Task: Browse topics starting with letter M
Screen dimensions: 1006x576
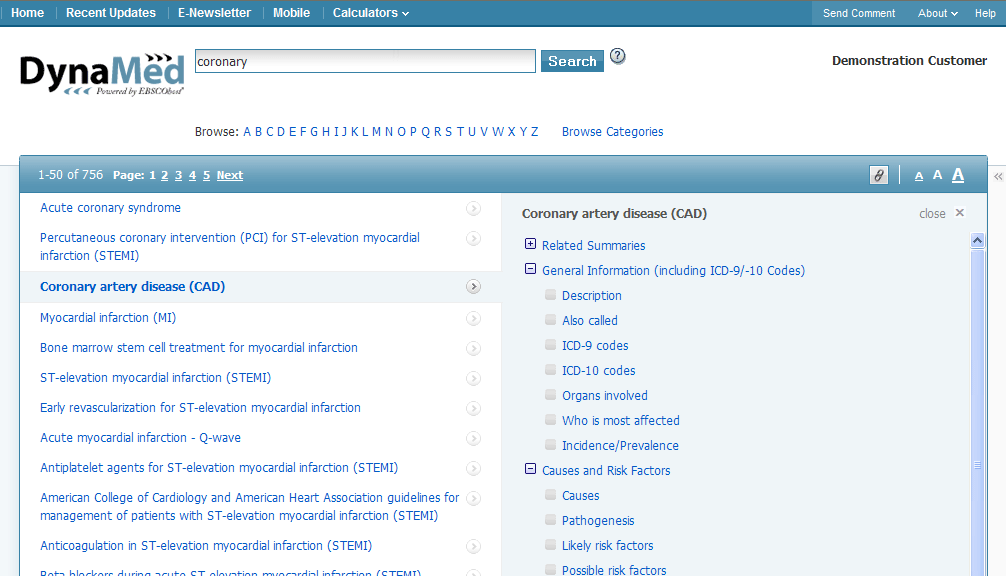Action: coord(376,131)
